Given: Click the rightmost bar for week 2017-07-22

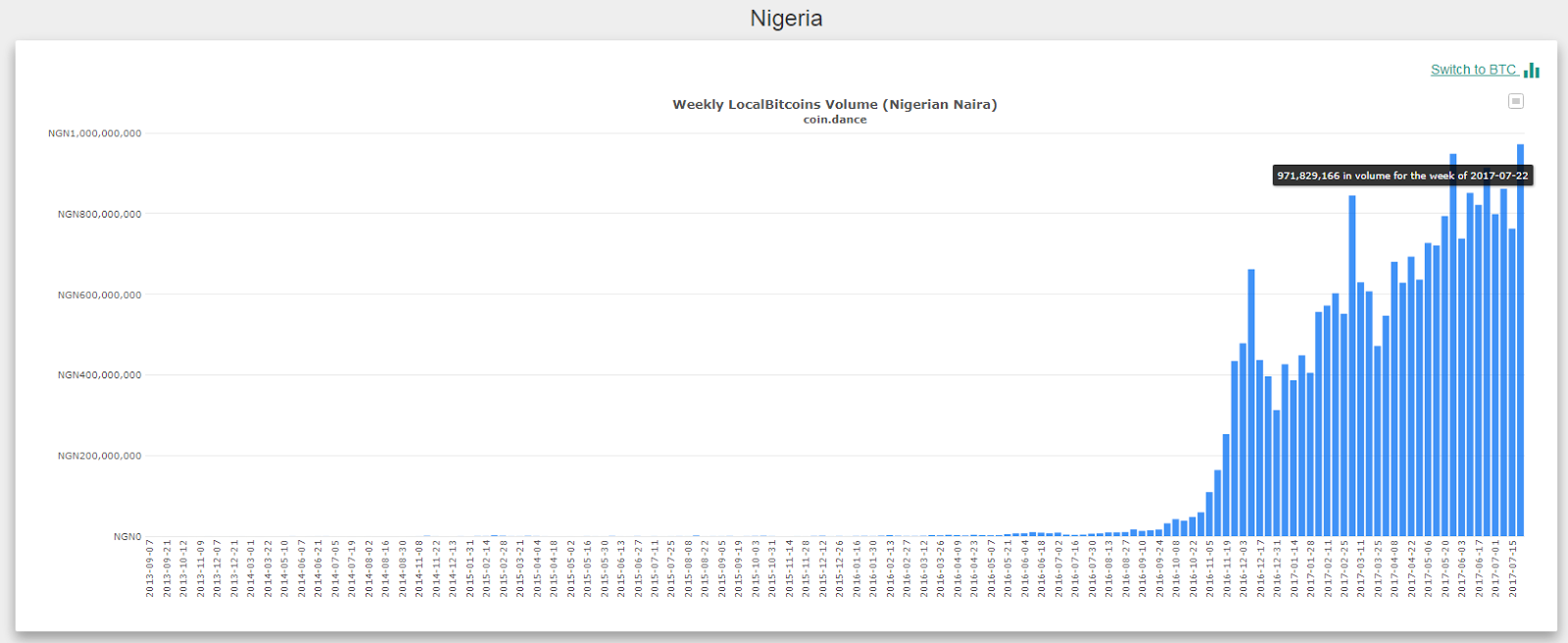Looking at the screenshot, I should 1521,340.
